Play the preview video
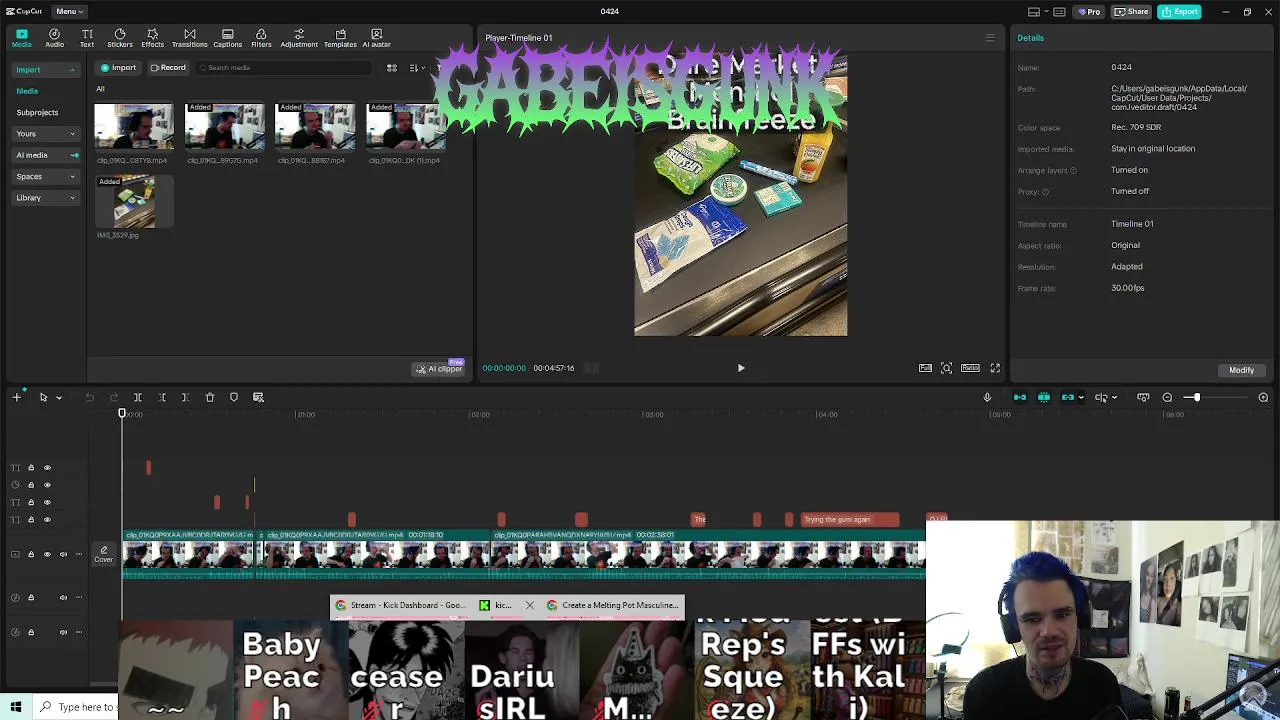 pyautogui.click(x=741, y=368)
